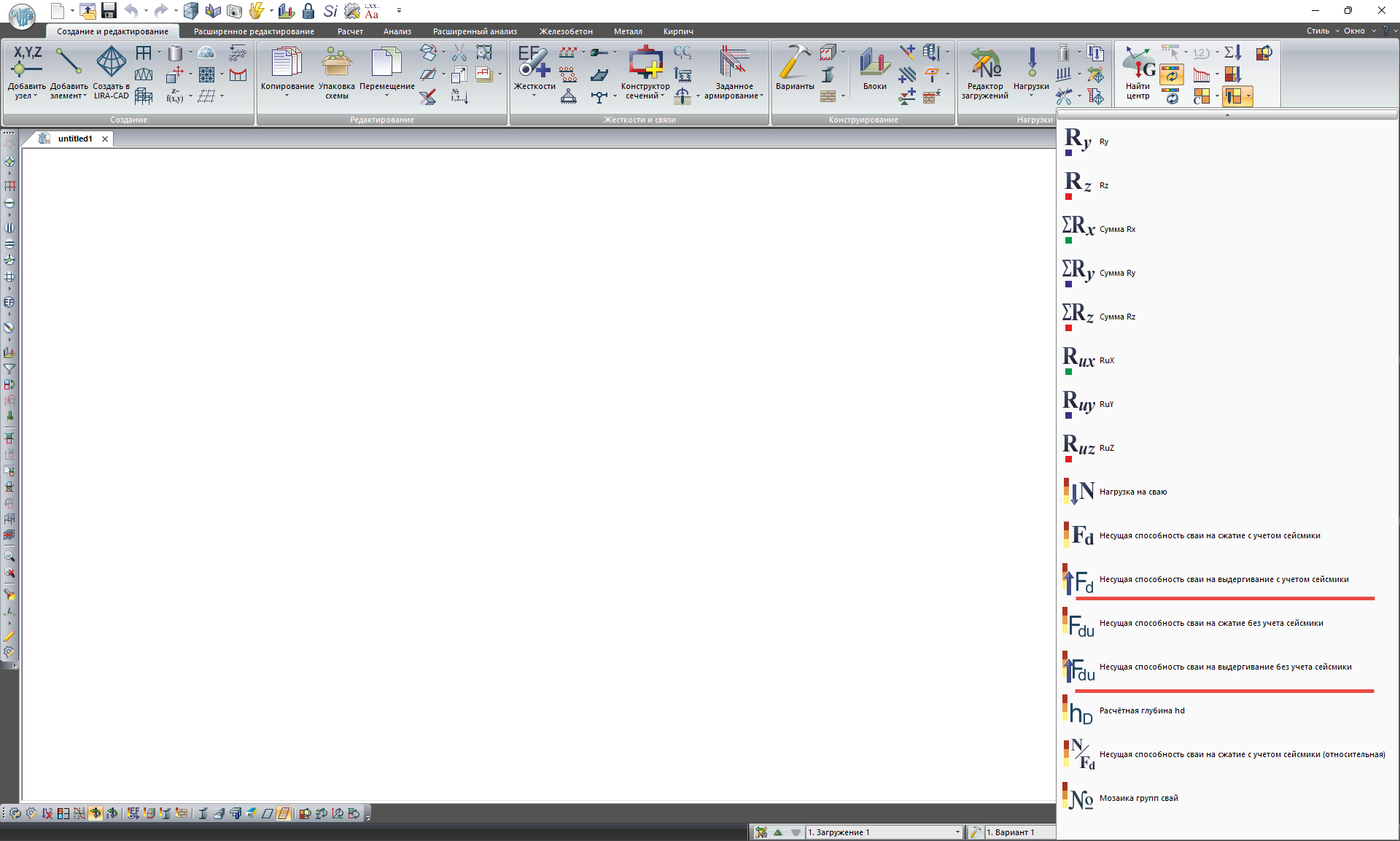Expand the Нагрузки dropdown in ribbon
This screenshot has height=841, width=1400.
(x=1031, y=96)
